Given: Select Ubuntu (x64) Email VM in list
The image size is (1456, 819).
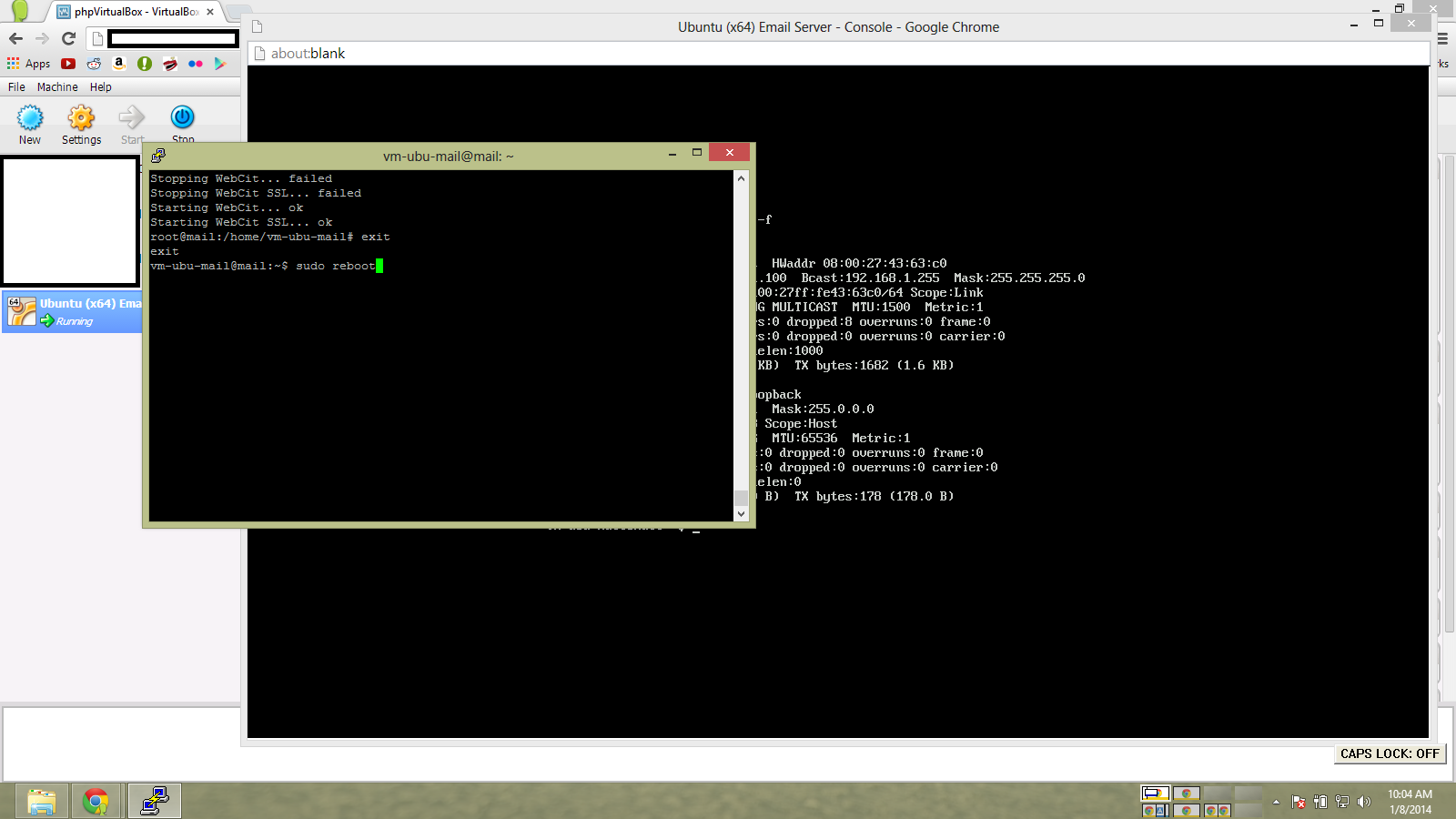Looking at the screenshot, I should pos(73,312).
